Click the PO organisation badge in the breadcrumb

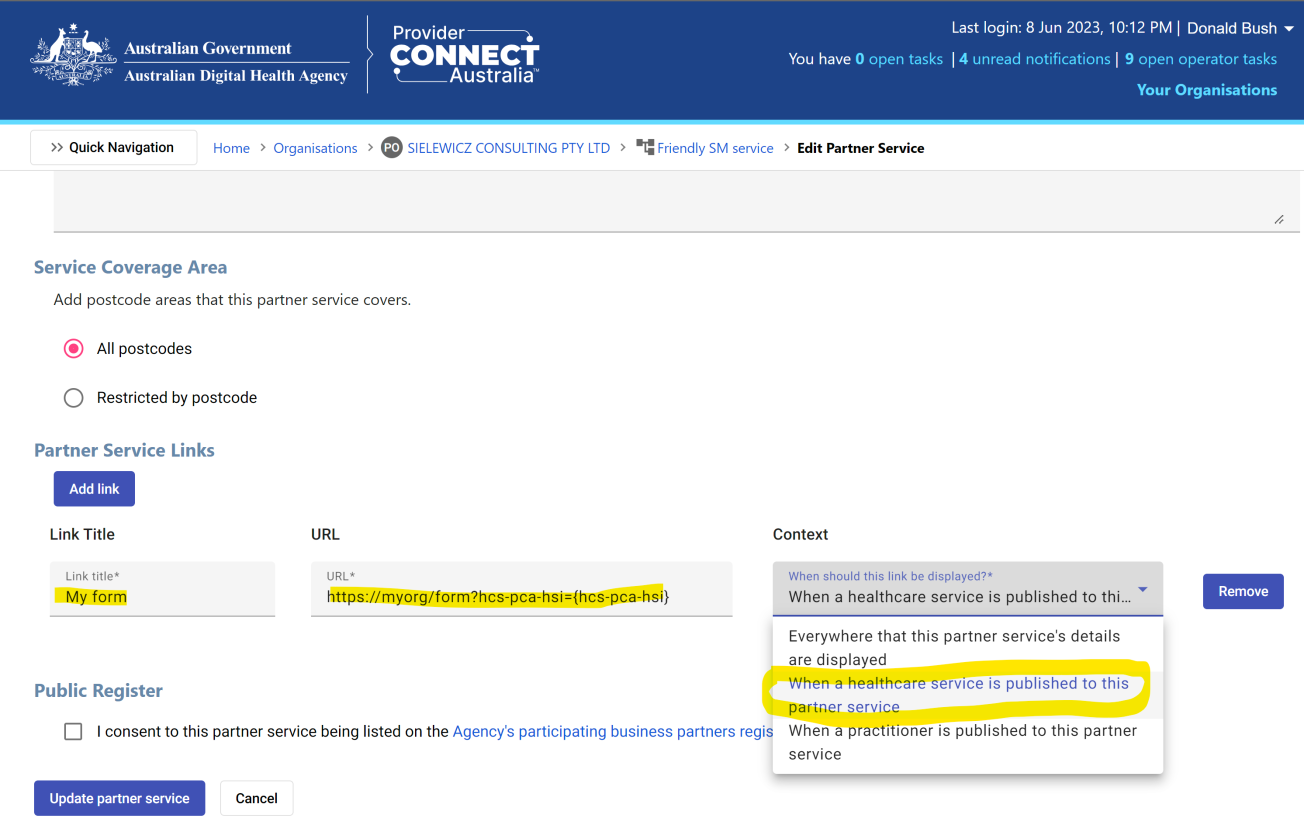click(390, 147)
